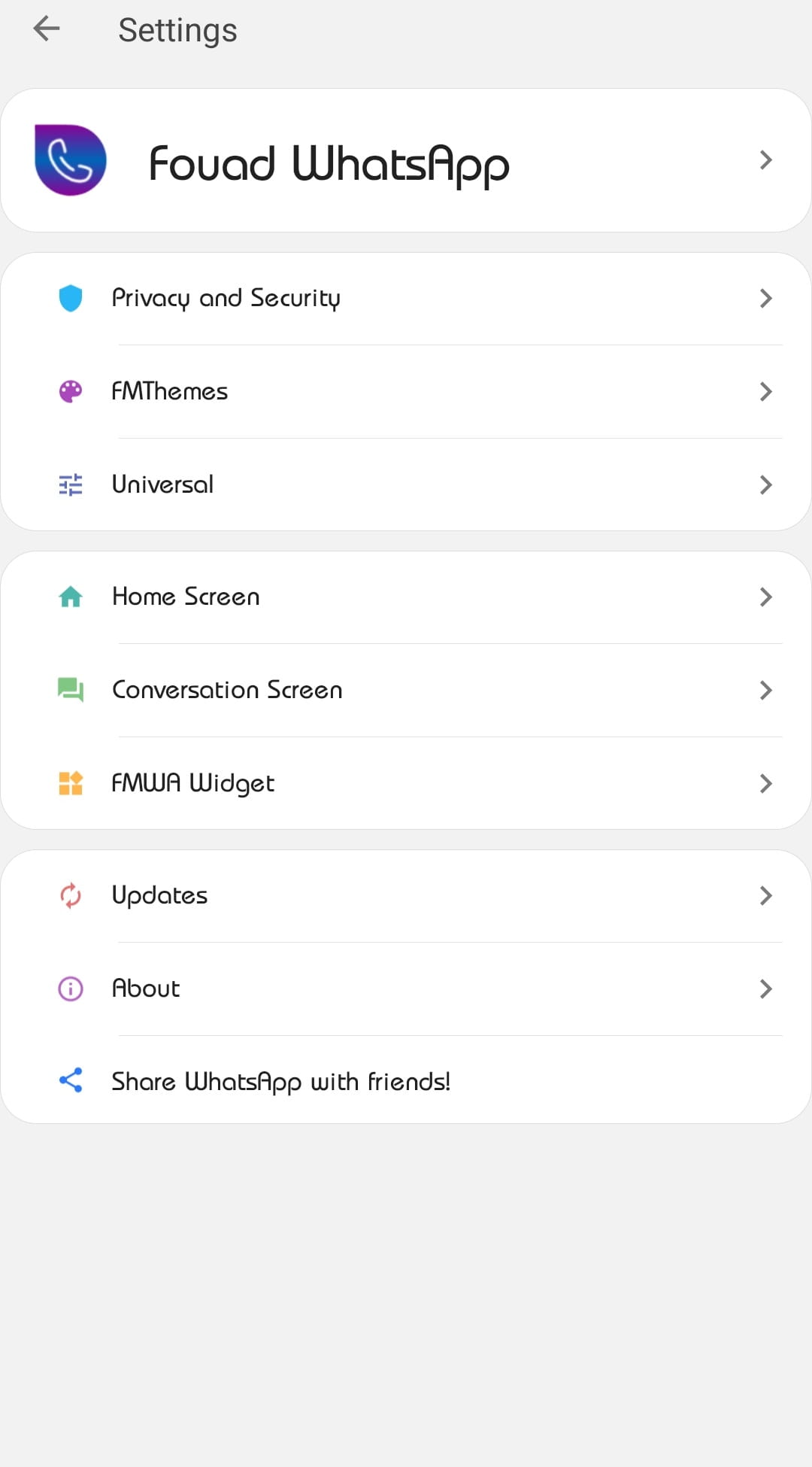Open Privacy and Security chevron arrow
This screenshot has height=1467, width=812.
click(765, 299)
